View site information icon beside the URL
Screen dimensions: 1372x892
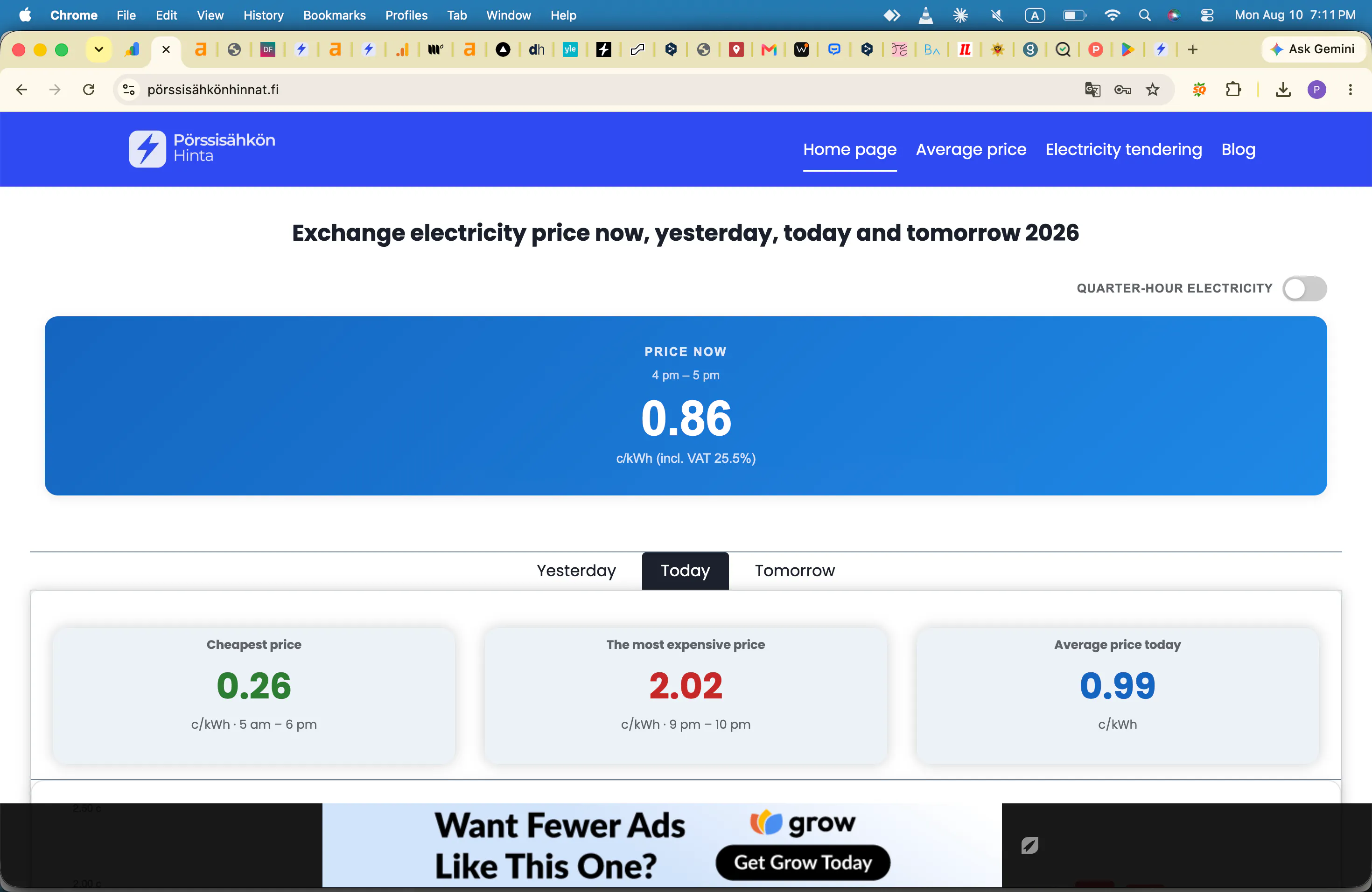click(x=129, y=90)
